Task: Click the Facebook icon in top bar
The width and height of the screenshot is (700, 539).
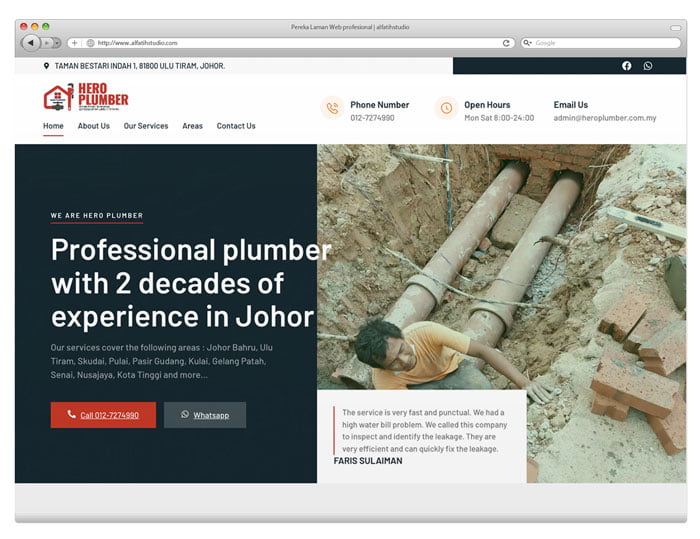Action: pyautogui.click(x=627, y=66)
